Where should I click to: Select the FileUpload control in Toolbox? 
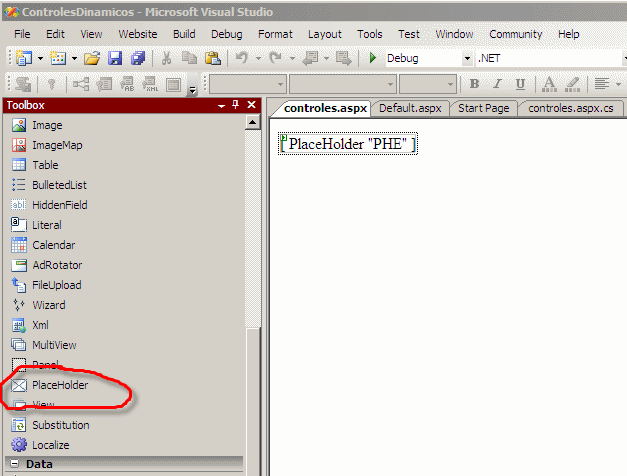pos(56,285)
